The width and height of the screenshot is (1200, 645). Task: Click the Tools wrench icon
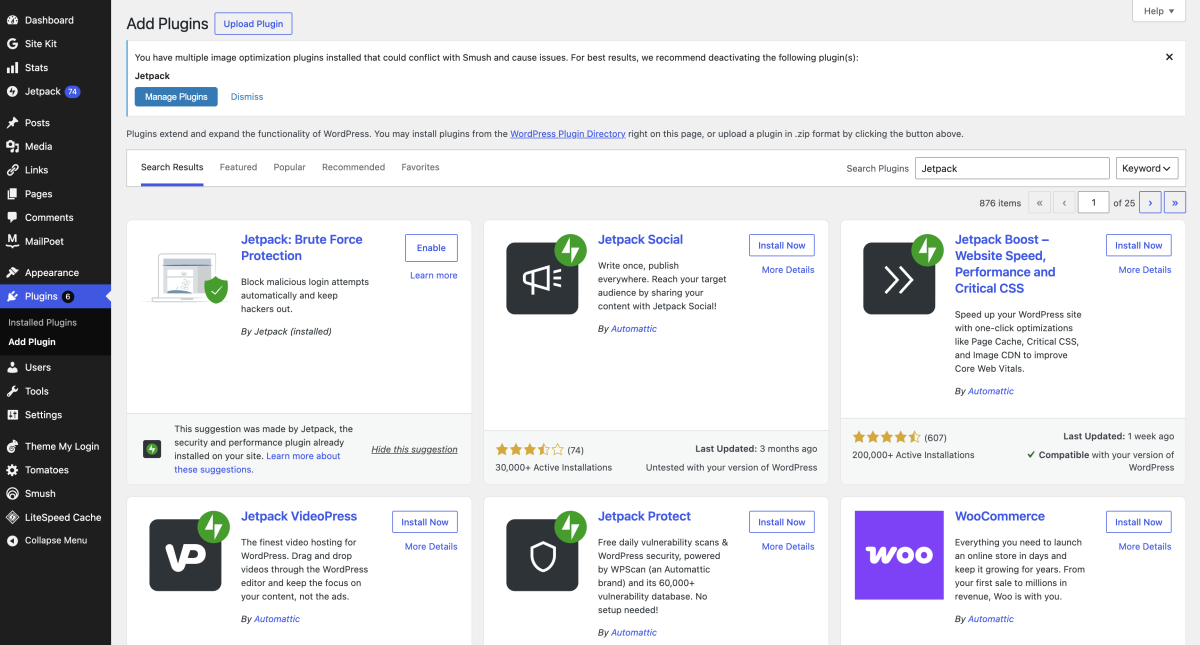pos(12,391)
